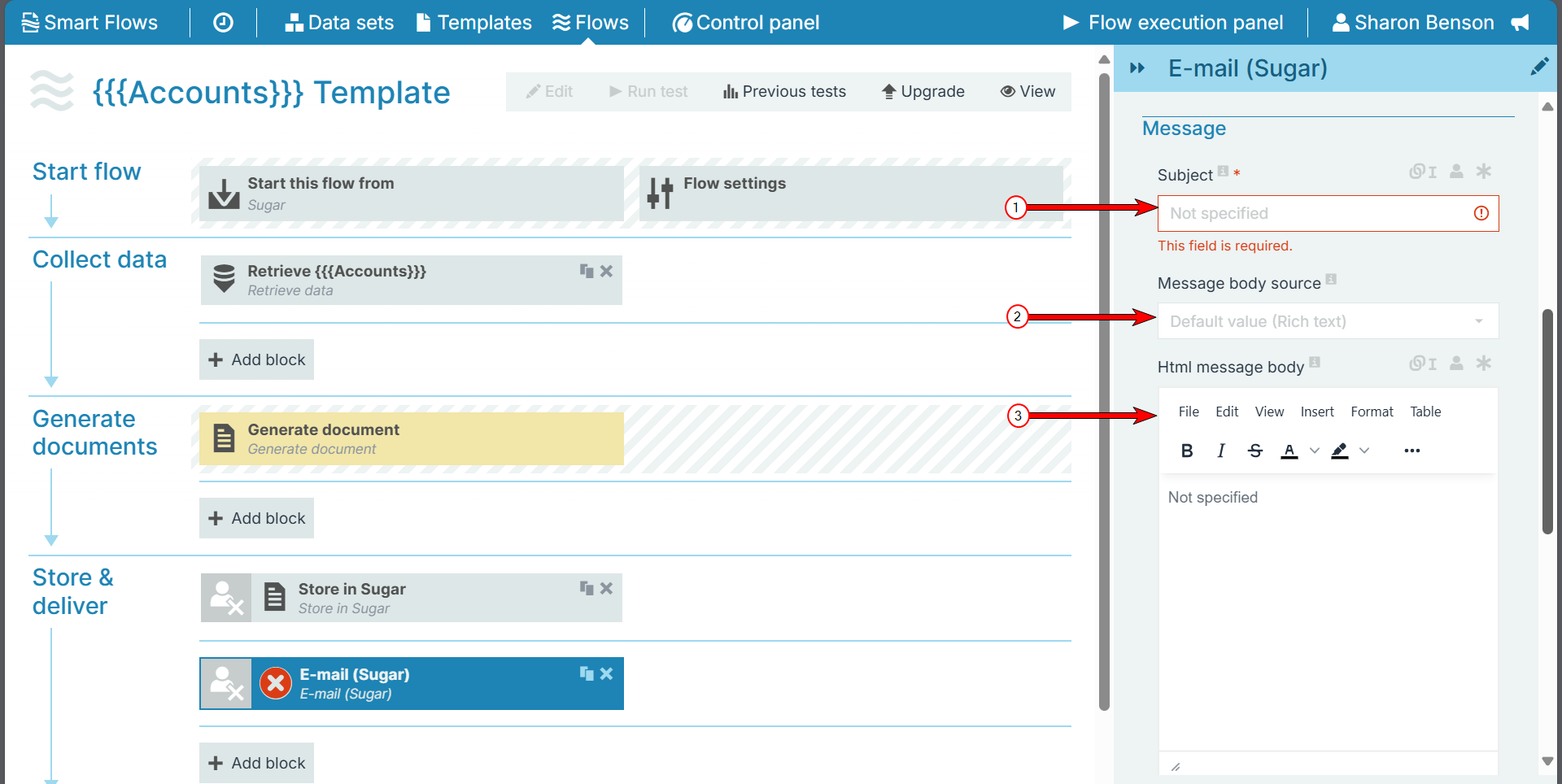Screen dimensions: 1562x784
Task: Apply text color
Action: [1289, 451]
